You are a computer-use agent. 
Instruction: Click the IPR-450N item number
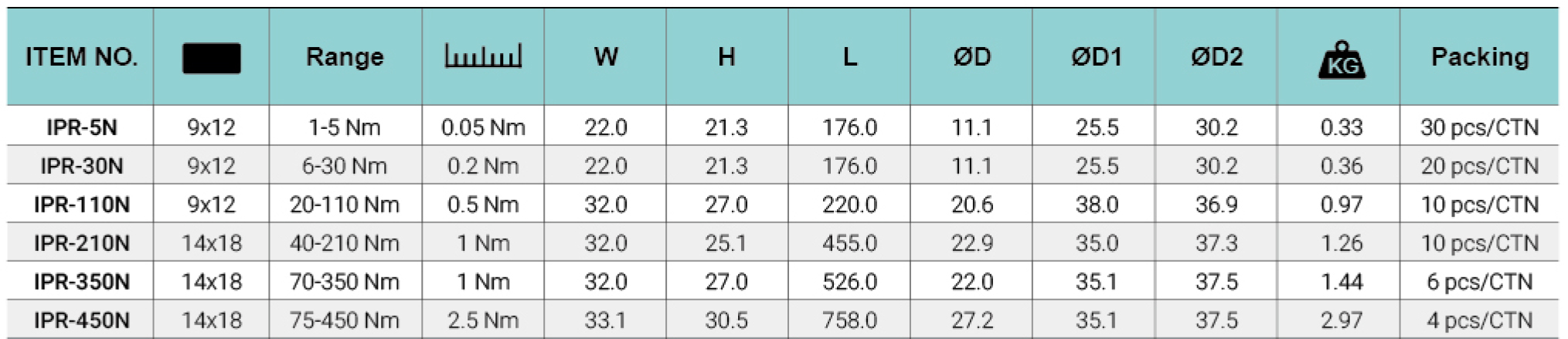(x=82, y=320)
